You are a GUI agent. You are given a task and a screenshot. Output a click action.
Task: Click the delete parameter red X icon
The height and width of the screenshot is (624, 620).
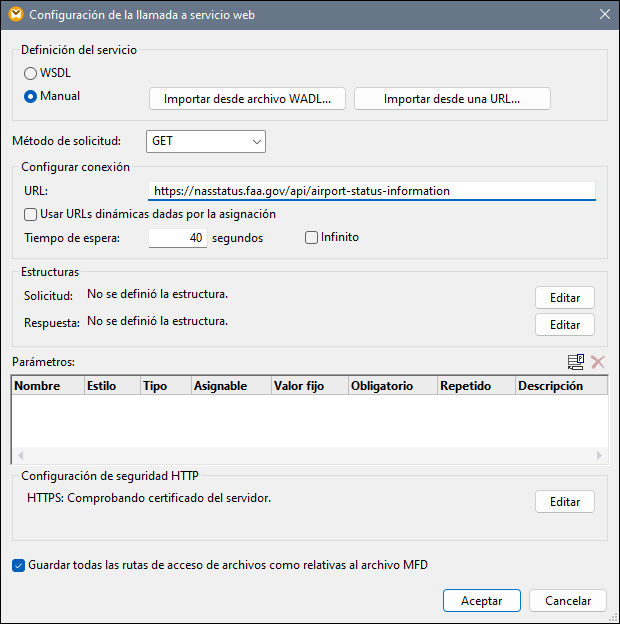[x=598, y=362]
